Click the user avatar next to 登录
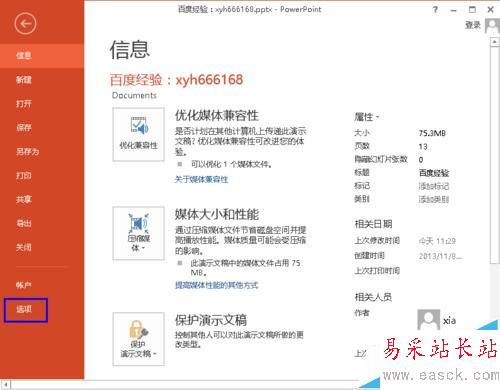Viewport: 500px width, 390px height. click(x=492, y=25)
